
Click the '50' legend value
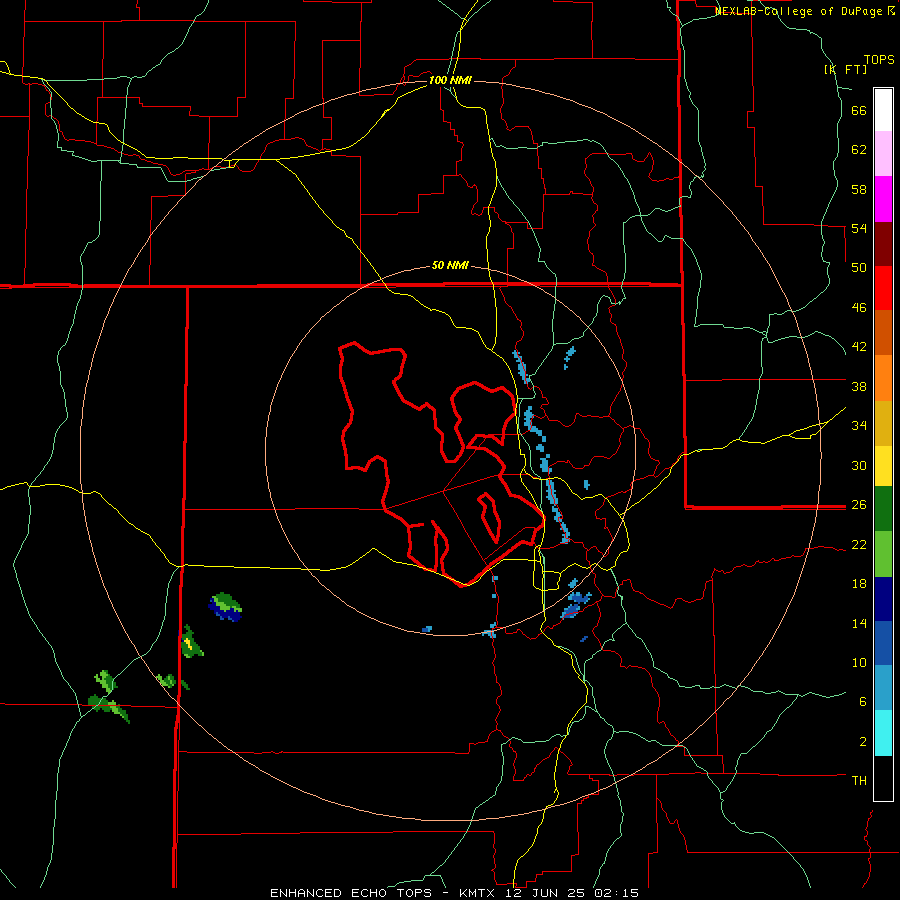[x=859, y=268]
